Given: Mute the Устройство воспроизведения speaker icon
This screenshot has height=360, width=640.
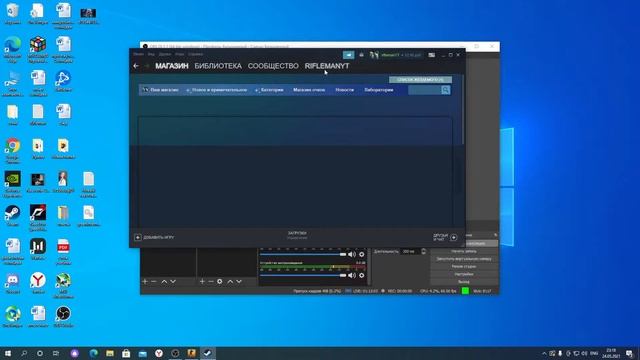Looking at the screenshot, I should pyautogui.click(x=352, y=276).
